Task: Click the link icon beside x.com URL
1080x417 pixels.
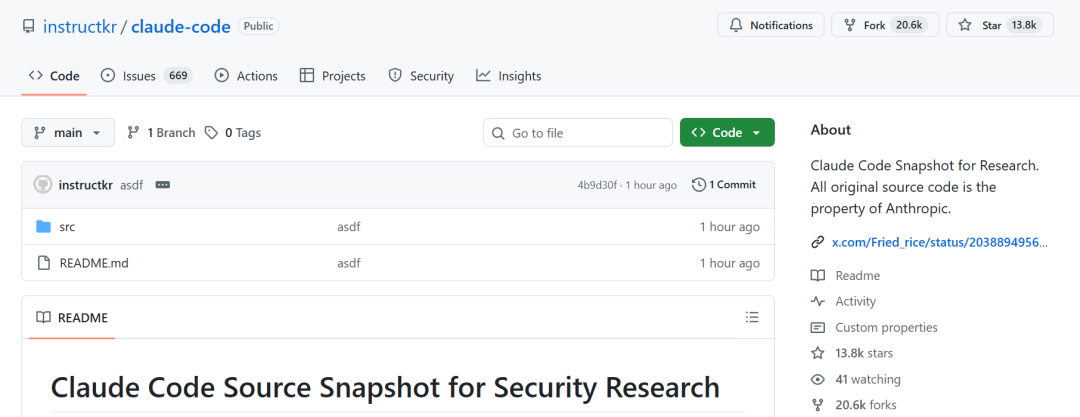Action: point(817,242)
